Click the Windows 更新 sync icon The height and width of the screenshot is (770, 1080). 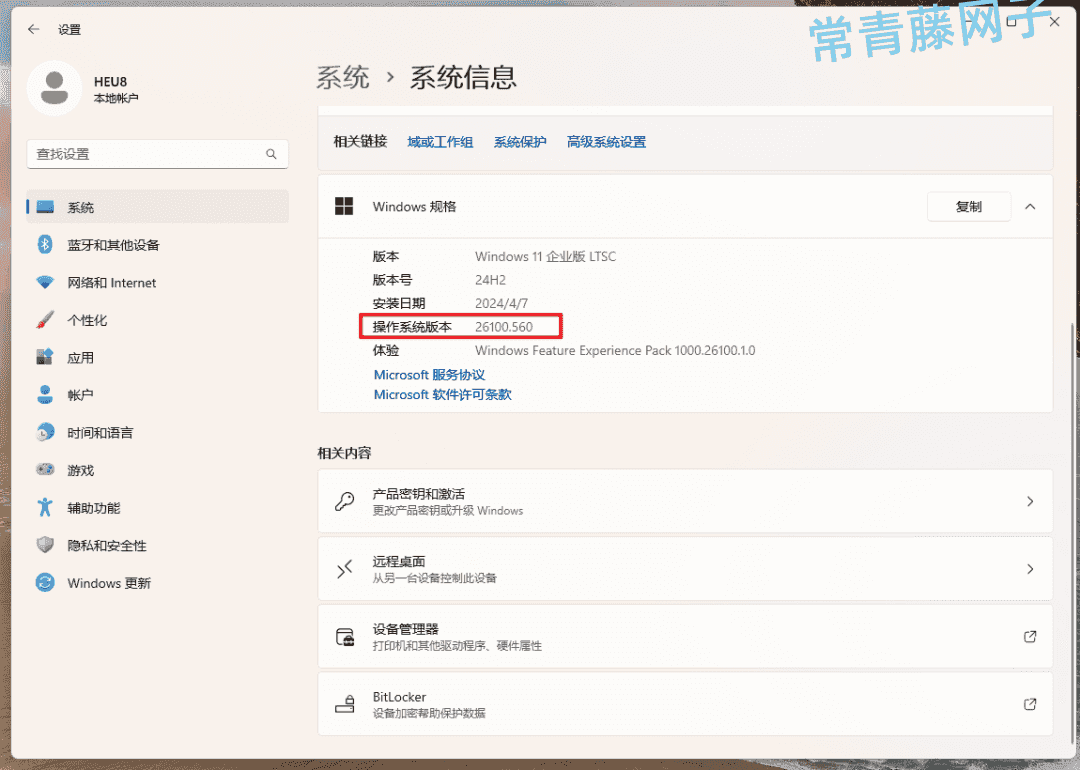pyautogui.click(x=45, y=583)
